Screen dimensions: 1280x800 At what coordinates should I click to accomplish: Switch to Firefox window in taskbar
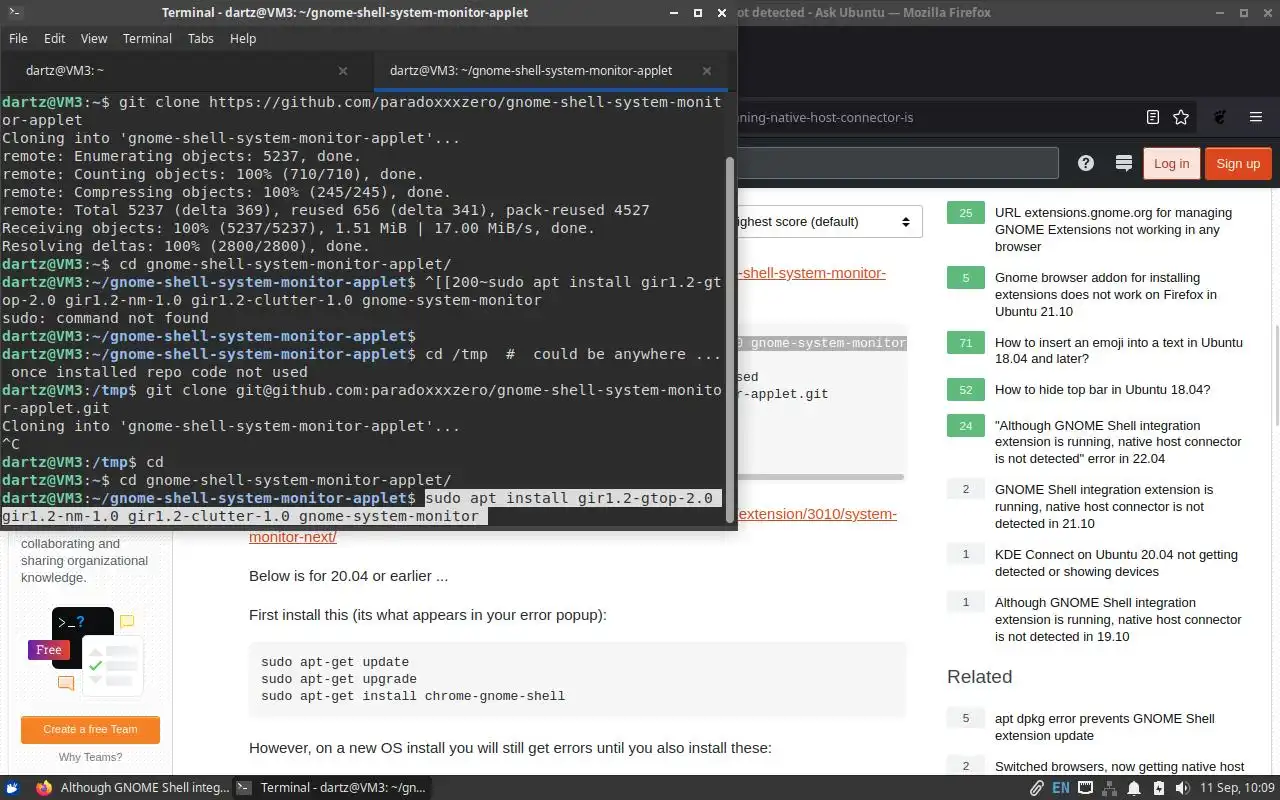pos(132,787)
